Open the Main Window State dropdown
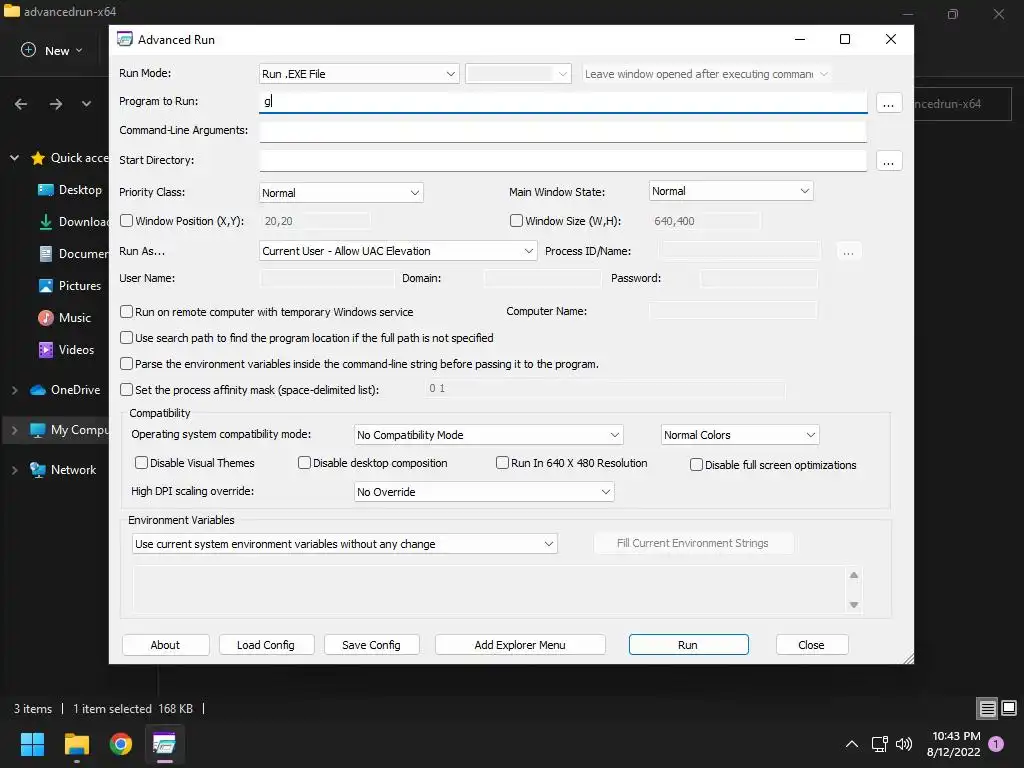Image resolution: width=1024 pixels, height=768 pixels. (x=731, y=191)
